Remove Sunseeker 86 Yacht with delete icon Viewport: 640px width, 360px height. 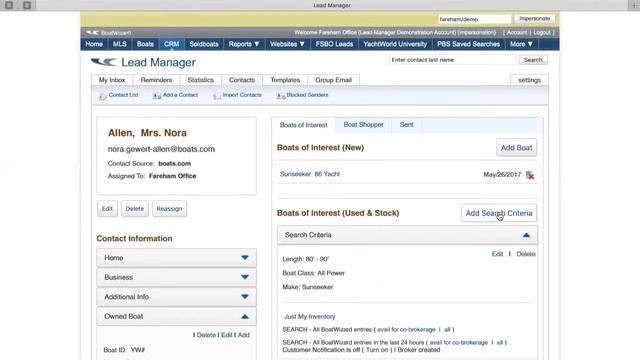pos(530,175)
